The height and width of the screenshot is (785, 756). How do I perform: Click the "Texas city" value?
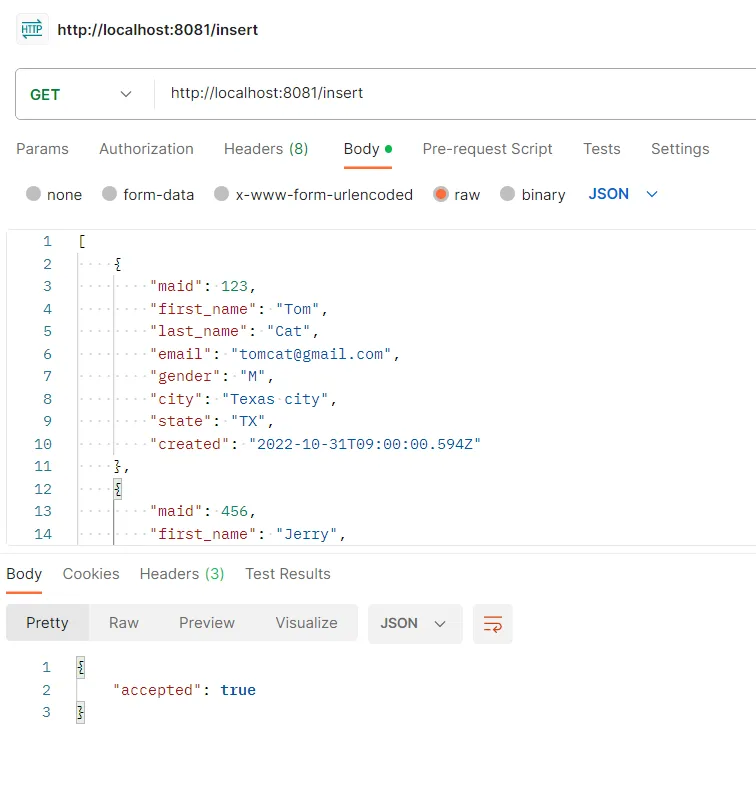click(275, 400)
